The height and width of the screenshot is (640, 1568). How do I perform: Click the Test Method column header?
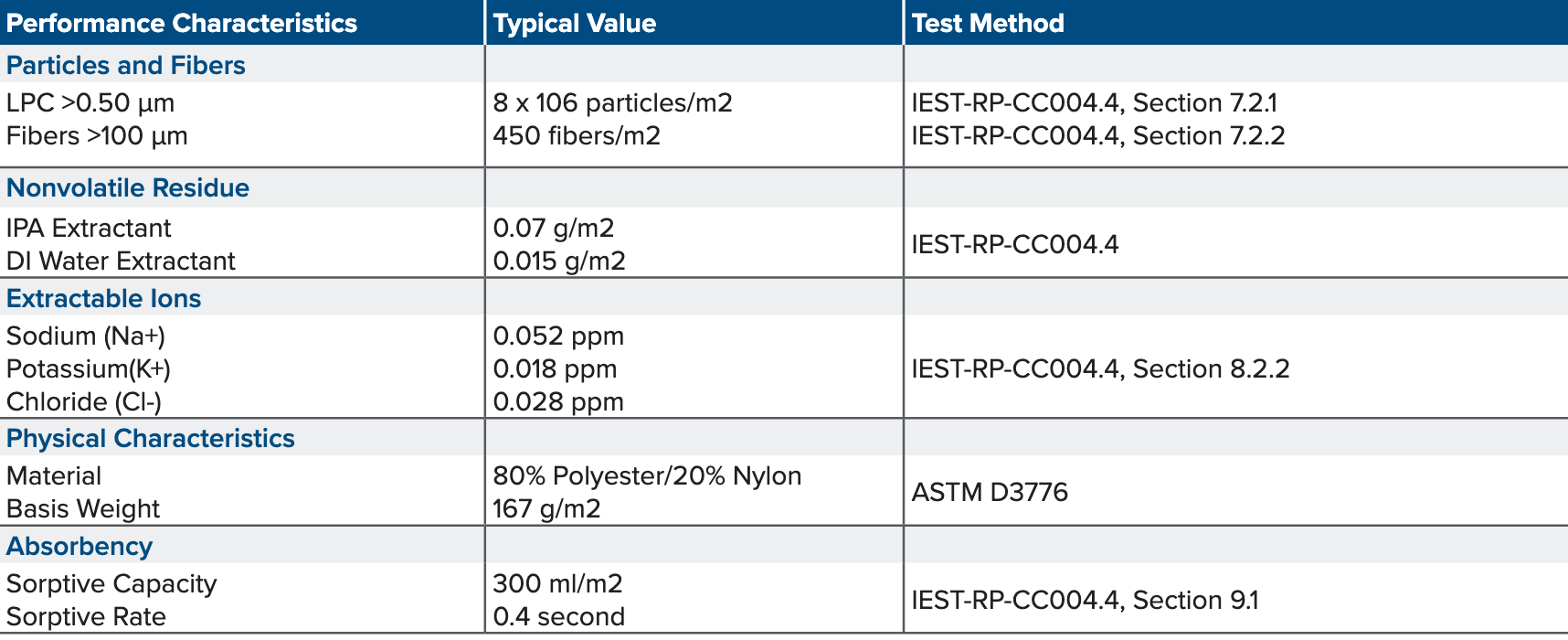tap(988, 23)
